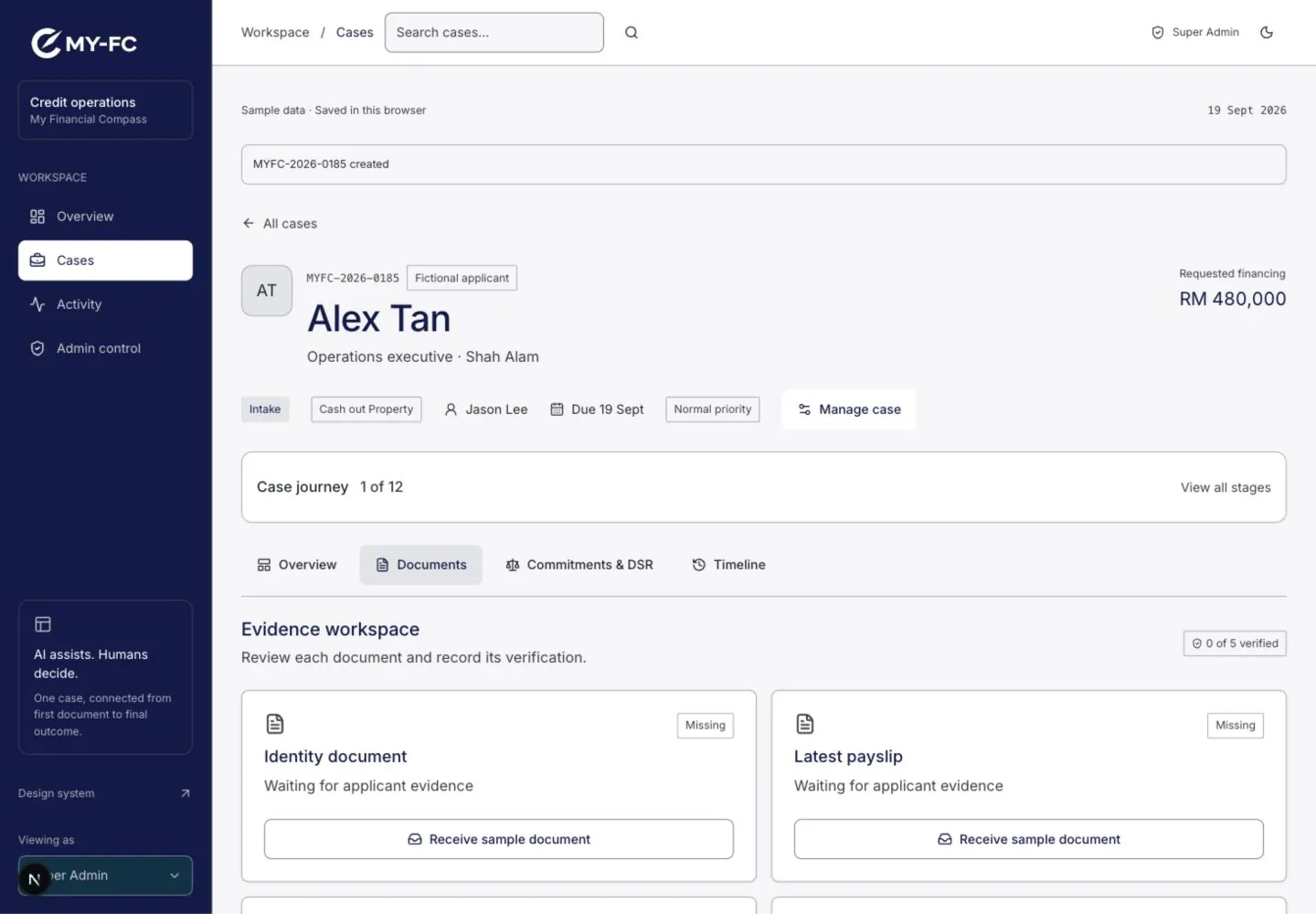This screenshot has width=1316, height=914.
Task: Receive sample document for Identity document
Action: point(499,839)
